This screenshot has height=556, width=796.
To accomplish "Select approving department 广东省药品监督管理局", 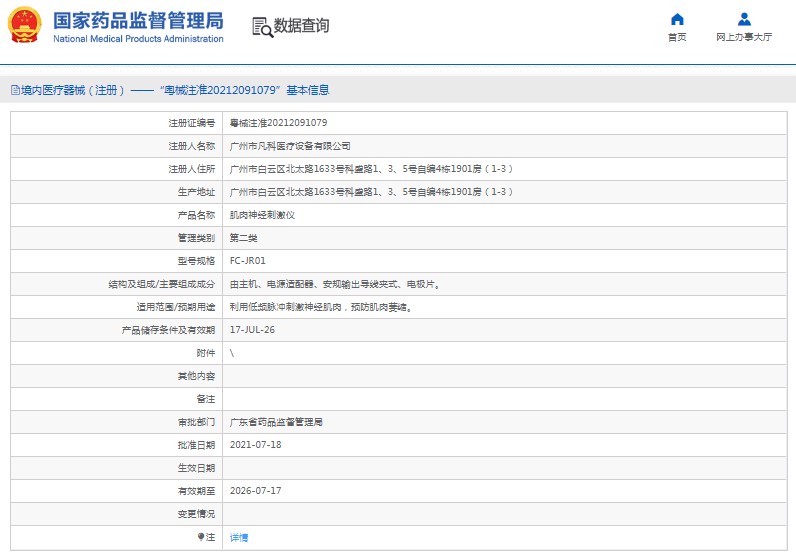I will coord(276,421).
